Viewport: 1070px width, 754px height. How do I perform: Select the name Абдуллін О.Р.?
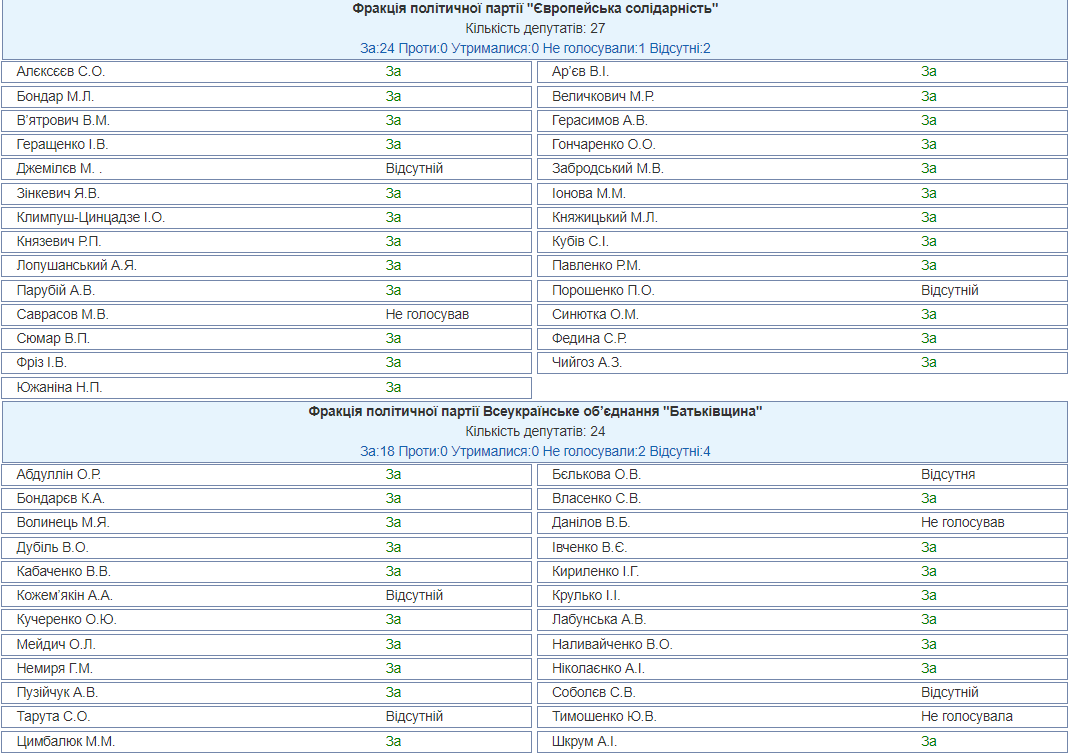coord(59,474)
